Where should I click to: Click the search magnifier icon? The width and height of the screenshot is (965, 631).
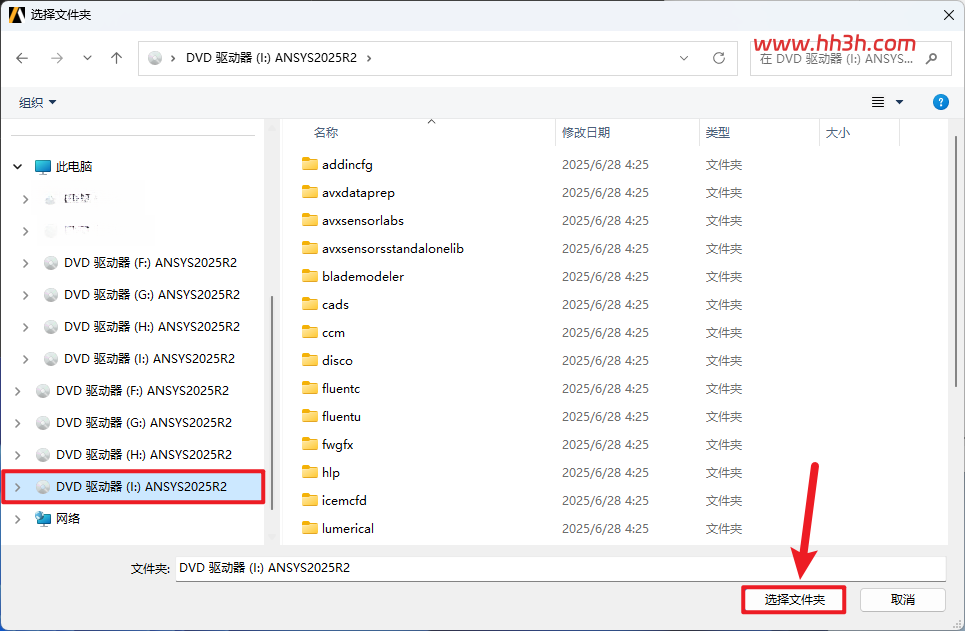coord(931,58)
